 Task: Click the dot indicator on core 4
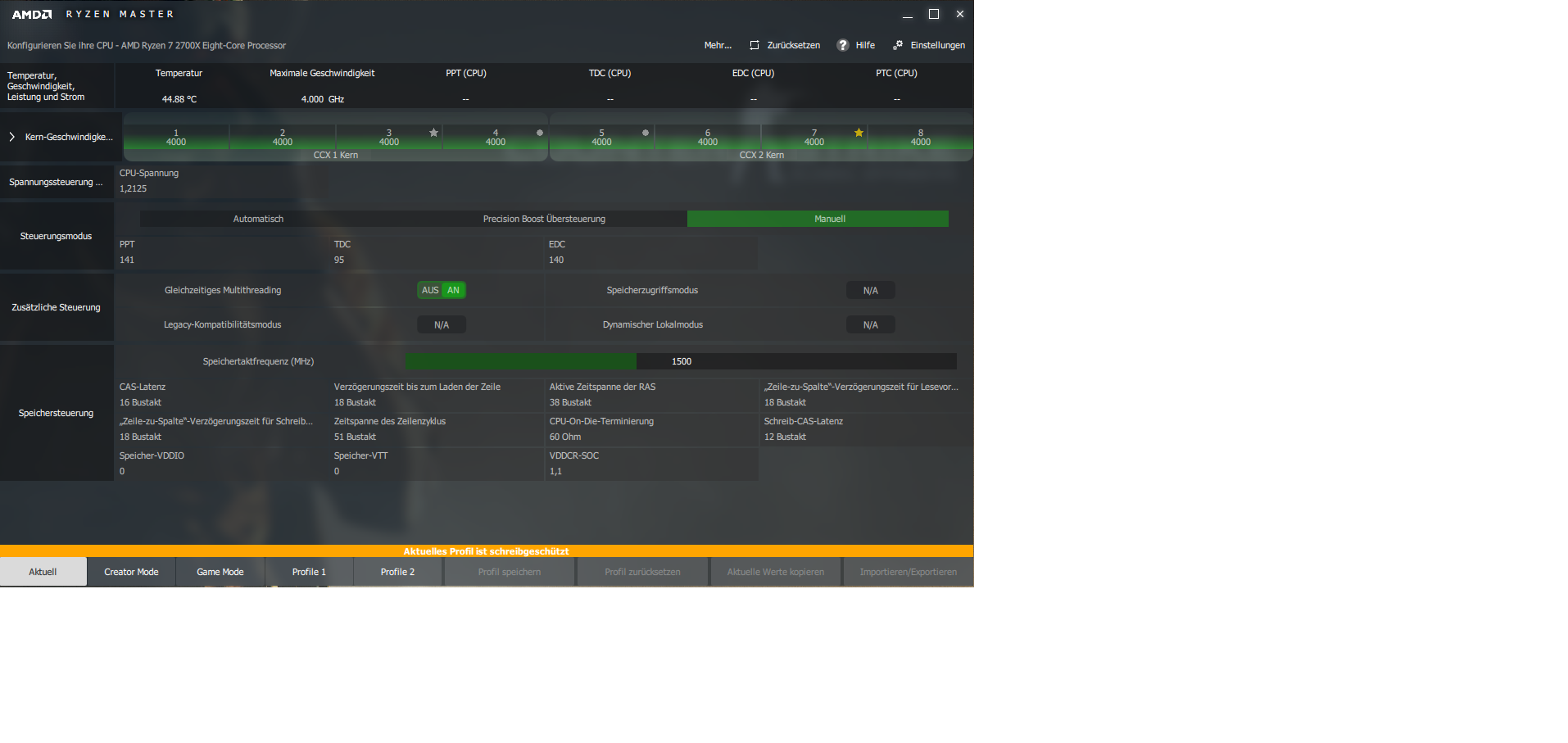[x=540, y=133]
